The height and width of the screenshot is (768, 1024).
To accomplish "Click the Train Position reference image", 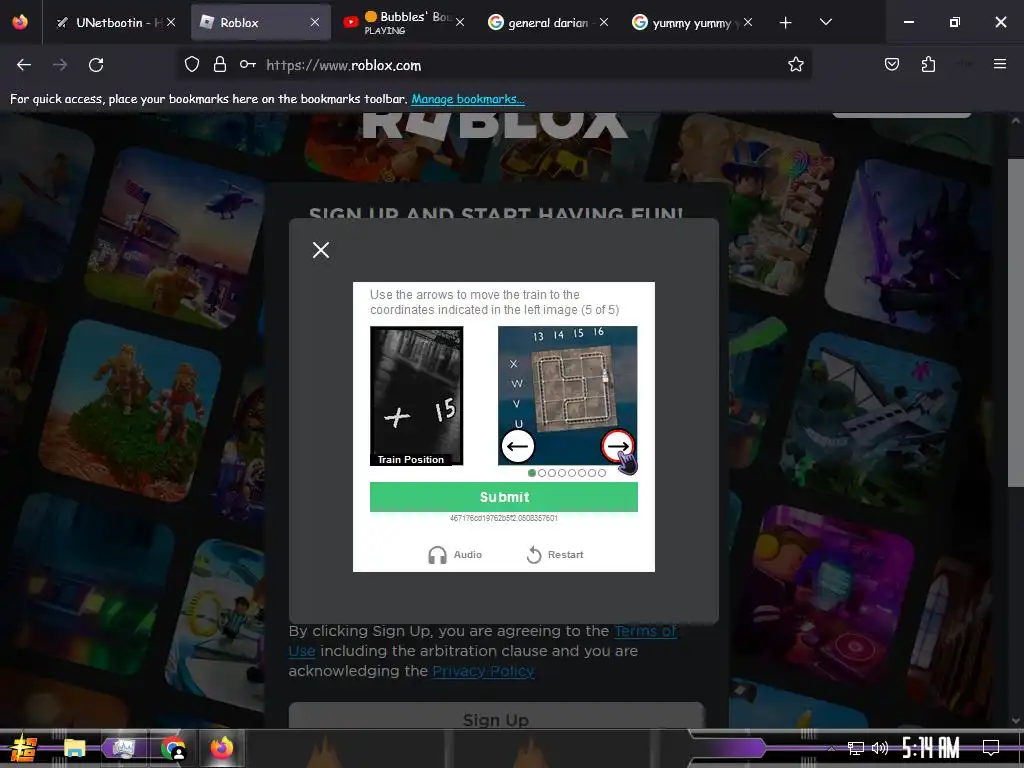I will 417,396.
